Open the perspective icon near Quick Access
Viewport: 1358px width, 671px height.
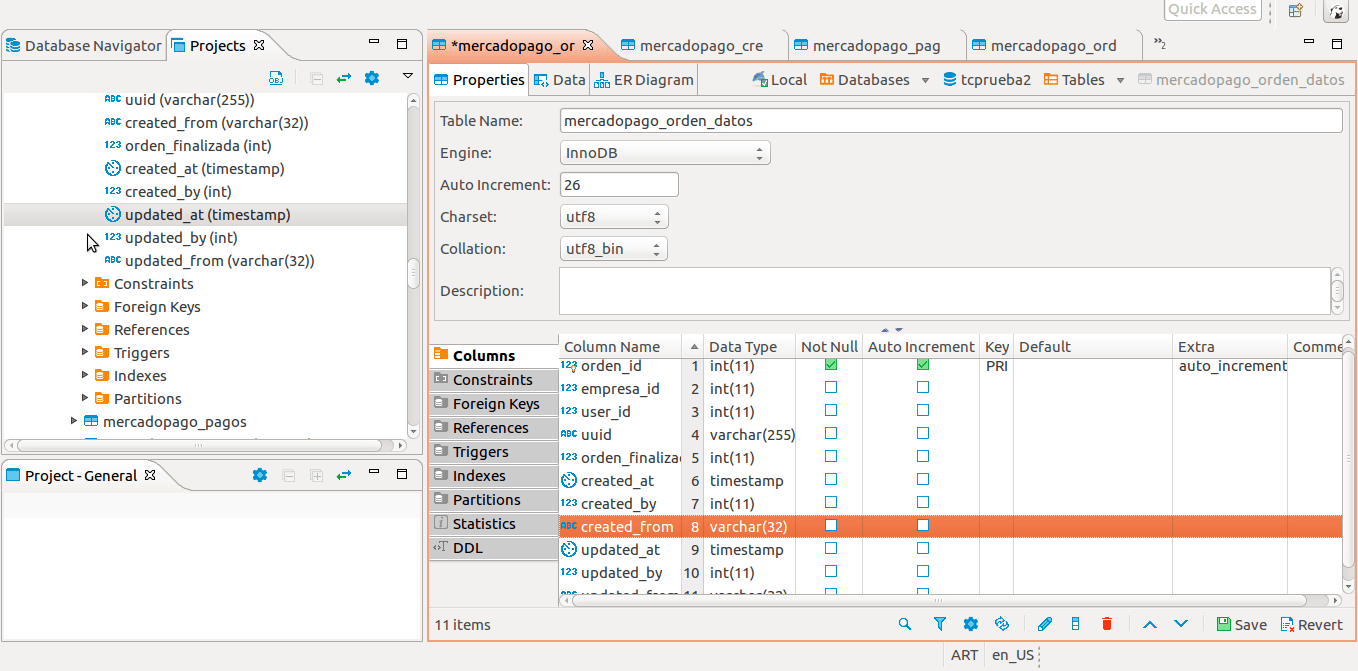1295,11
